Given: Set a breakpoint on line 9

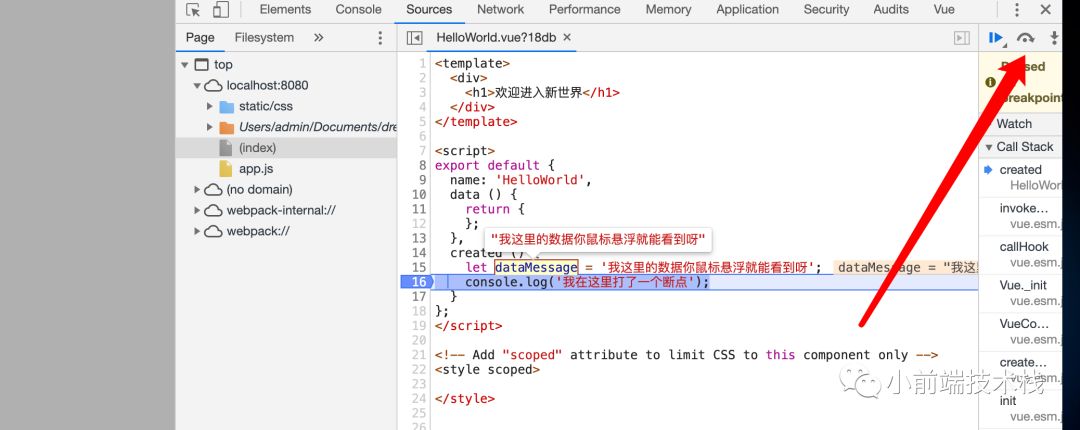Looking at the screenshot, I should pos(422,180).
